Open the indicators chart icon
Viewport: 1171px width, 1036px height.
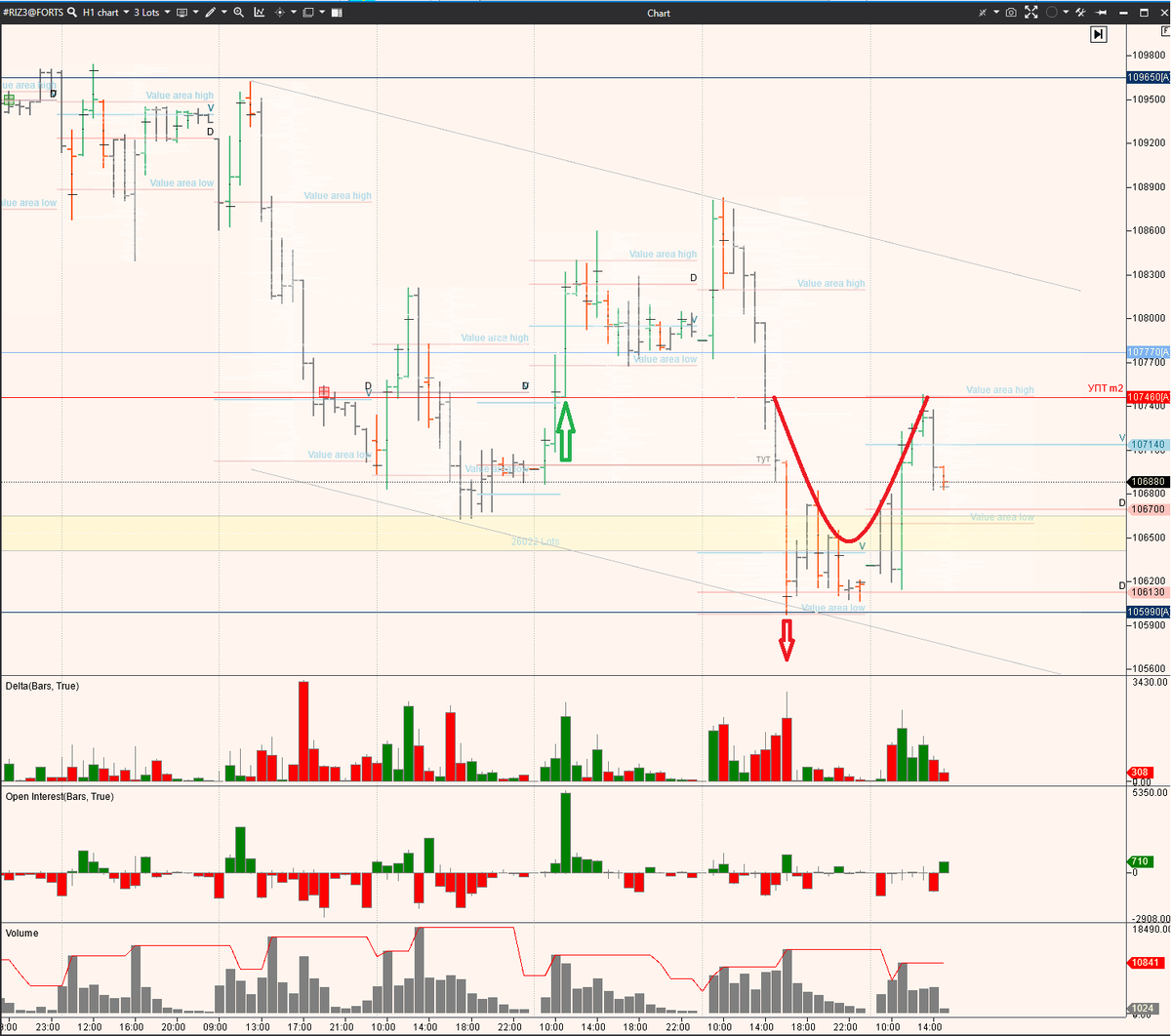pyautogui.click(x=260, y=13)
